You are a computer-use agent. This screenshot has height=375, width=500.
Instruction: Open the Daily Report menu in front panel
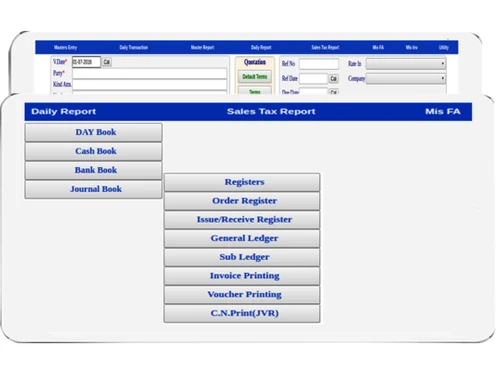pos(63,112)
